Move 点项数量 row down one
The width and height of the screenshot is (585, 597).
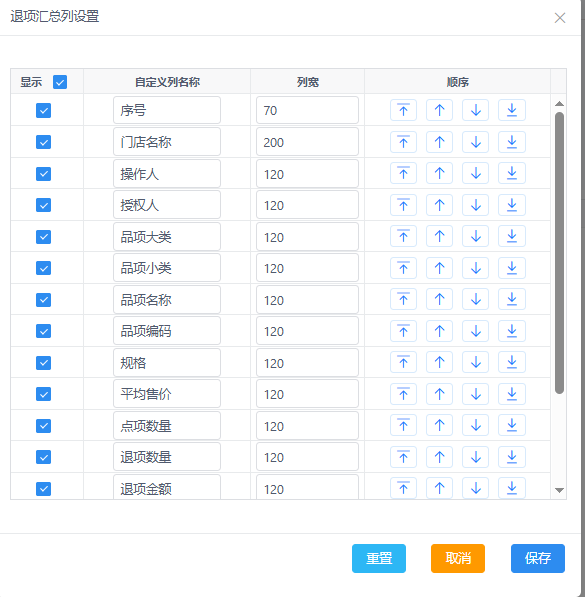(x=476, y=425)
